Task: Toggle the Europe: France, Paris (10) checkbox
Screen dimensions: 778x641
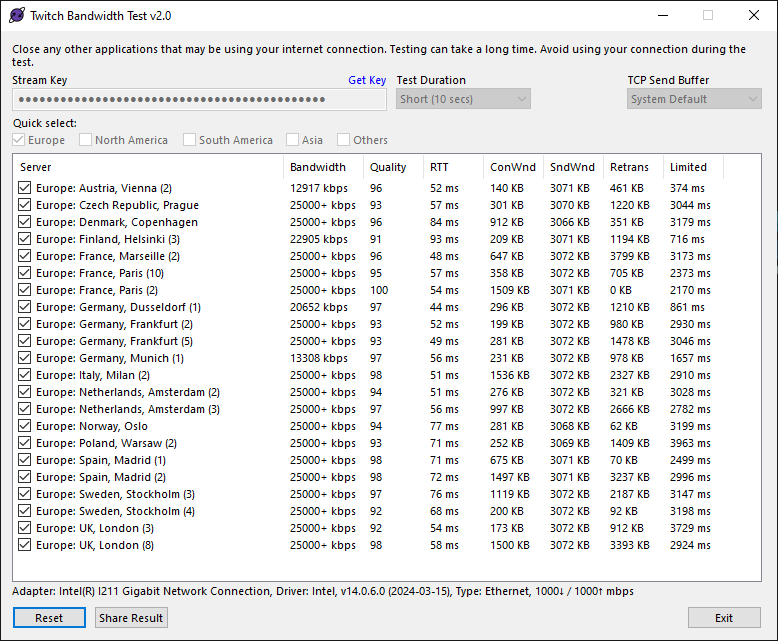Action: [x=25, y=273]
